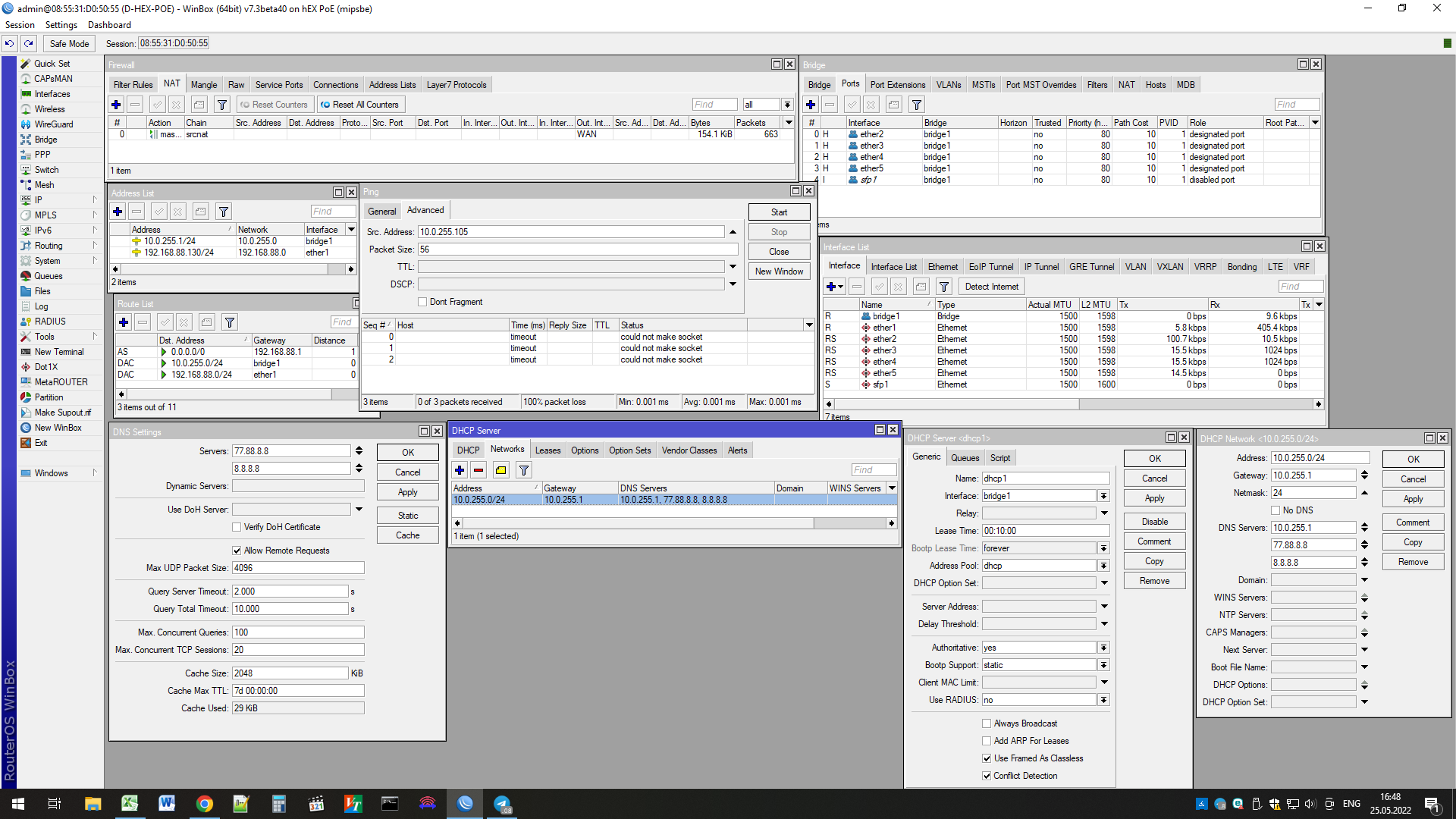Enable Add ARP For Leases
Image resolution: width=1456 pixels, height=819 pixels.
pyautogui.click(x=987, y=741)
